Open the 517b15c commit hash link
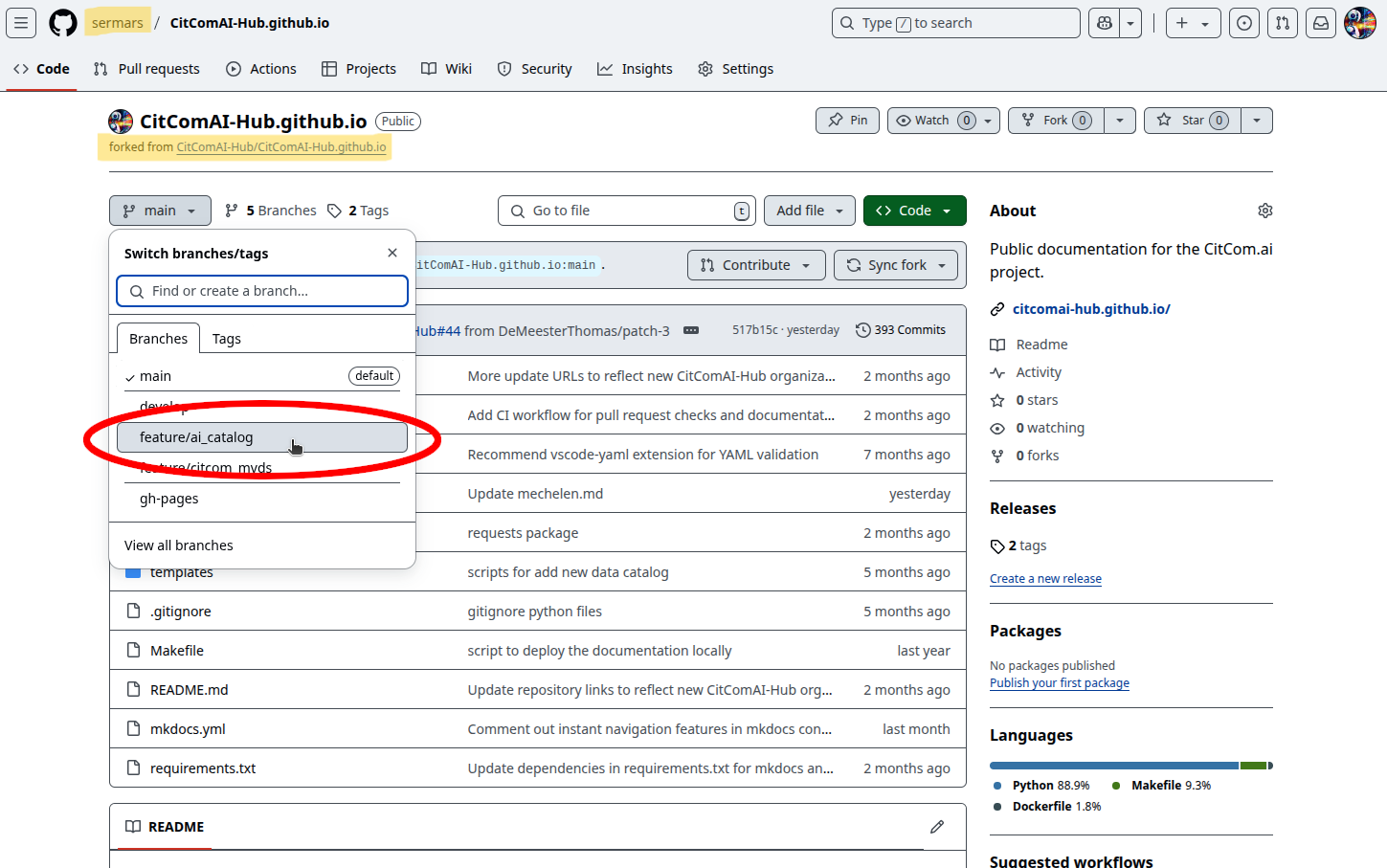 click(755, 330)
